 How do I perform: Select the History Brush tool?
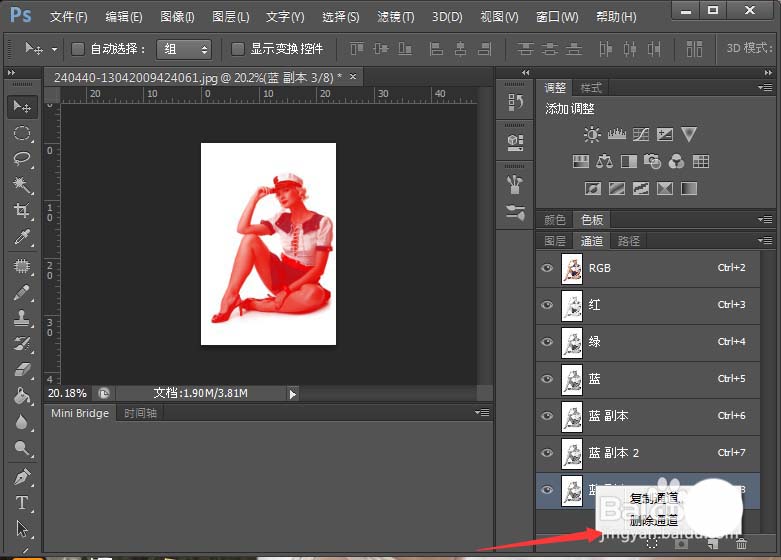(x=22, y=344)
